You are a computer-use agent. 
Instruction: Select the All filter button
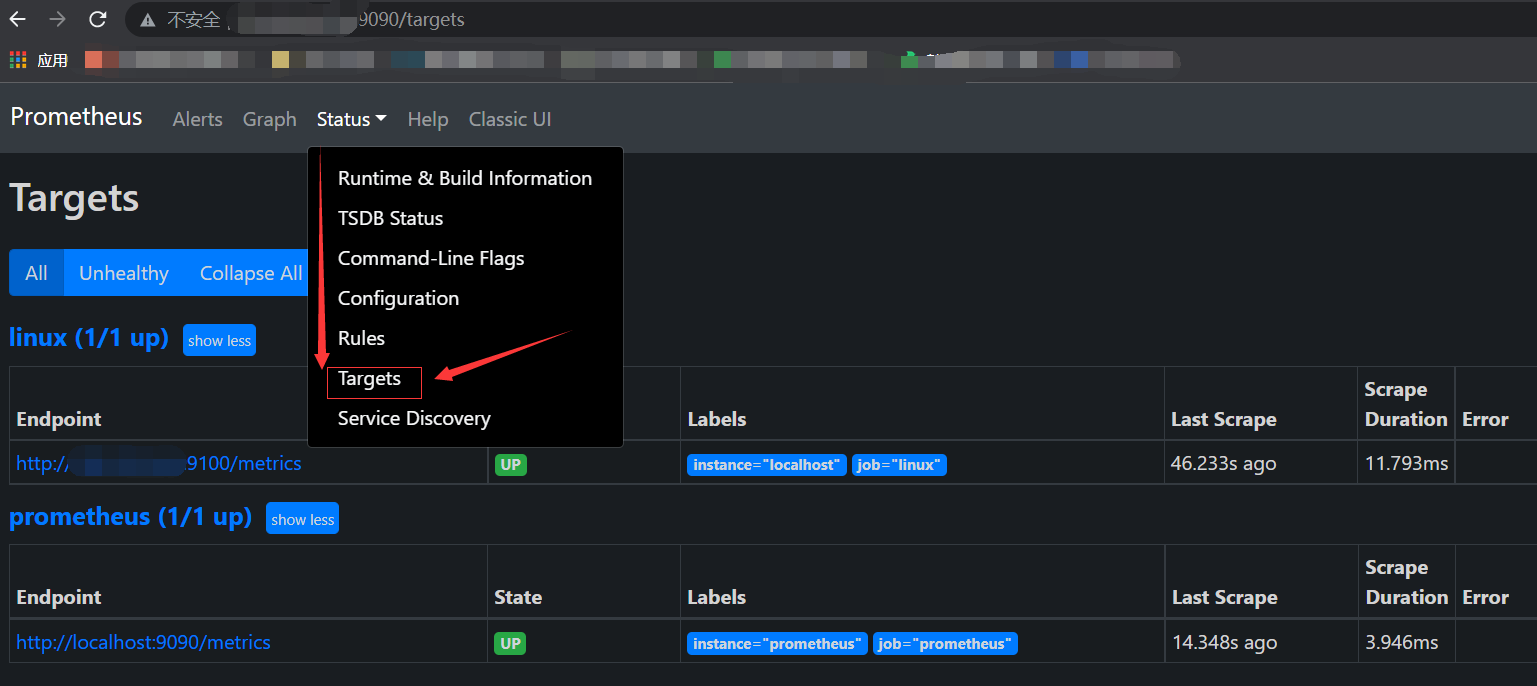[36, 273]
